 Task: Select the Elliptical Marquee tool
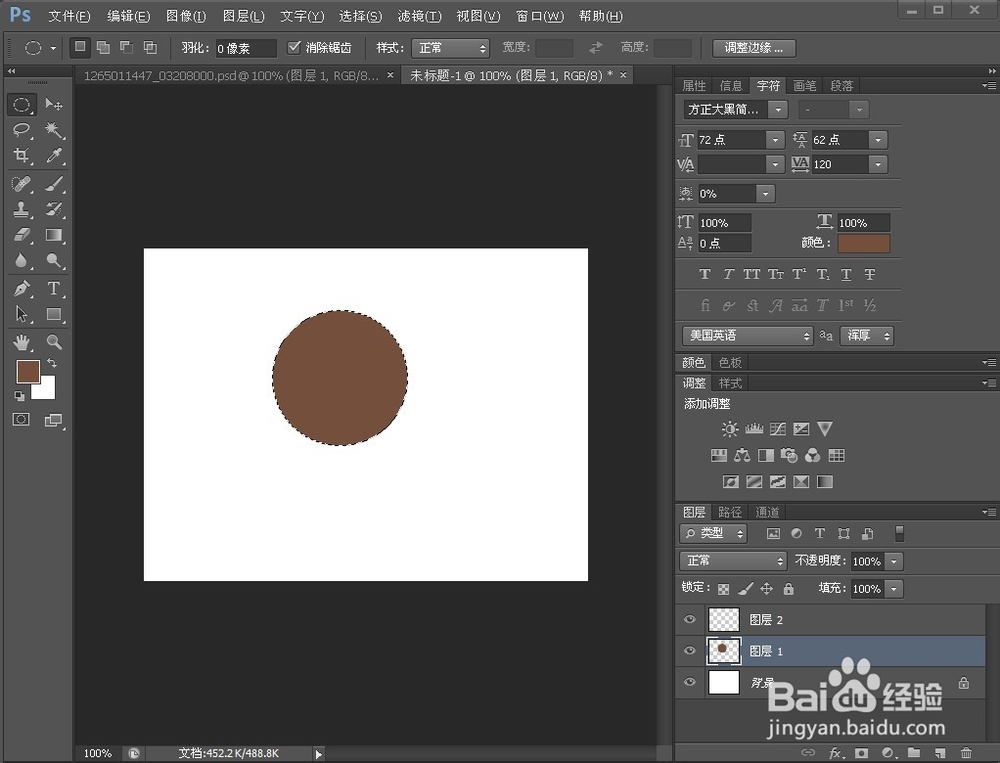(22, 105)
